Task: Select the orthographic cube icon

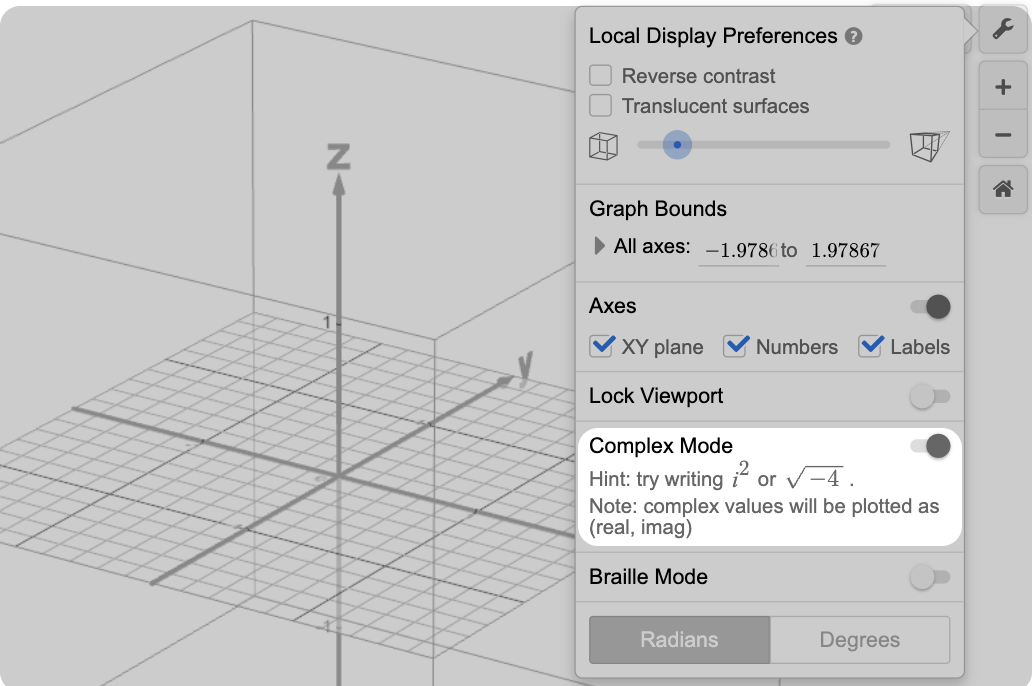Action: (x=603, y=146)
